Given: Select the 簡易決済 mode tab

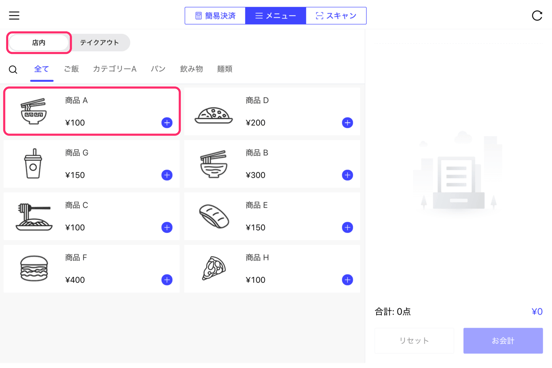Looking at the screenshot, I should pyautogui.click(x=215, y=16).
